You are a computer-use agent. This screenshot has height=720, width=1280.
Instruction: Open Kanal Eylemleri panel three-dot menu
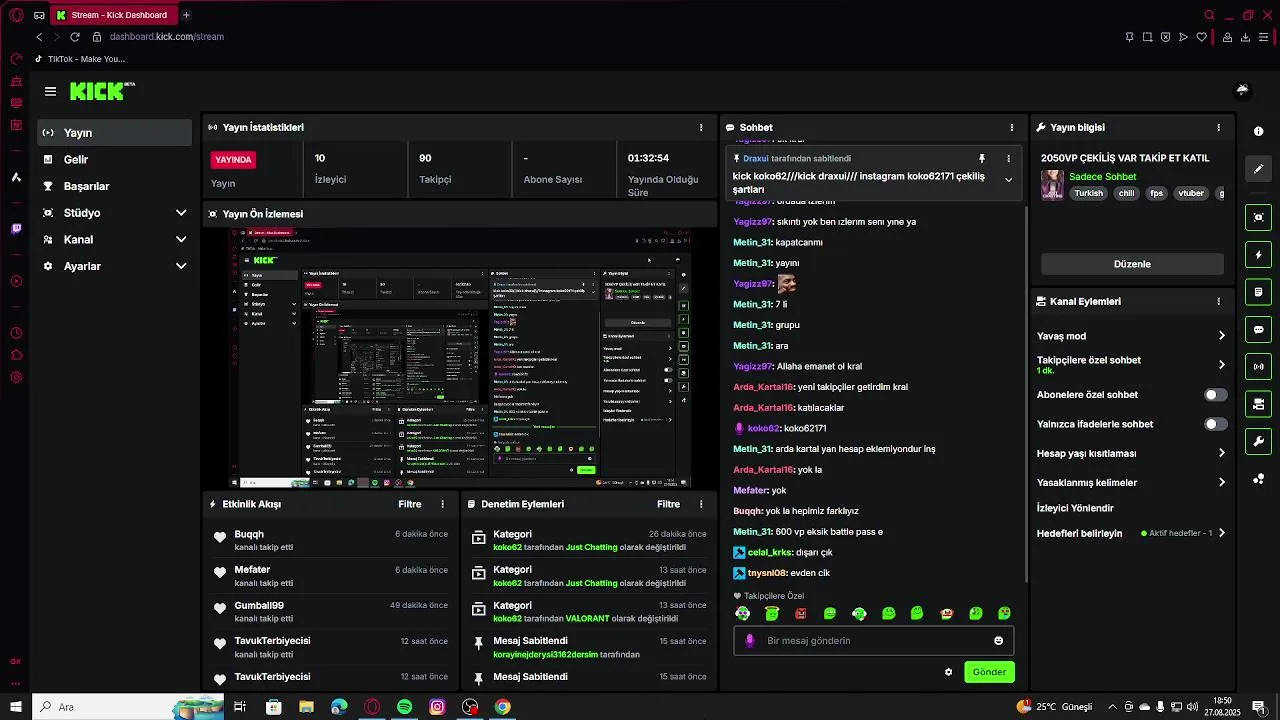pos(1218,301)
